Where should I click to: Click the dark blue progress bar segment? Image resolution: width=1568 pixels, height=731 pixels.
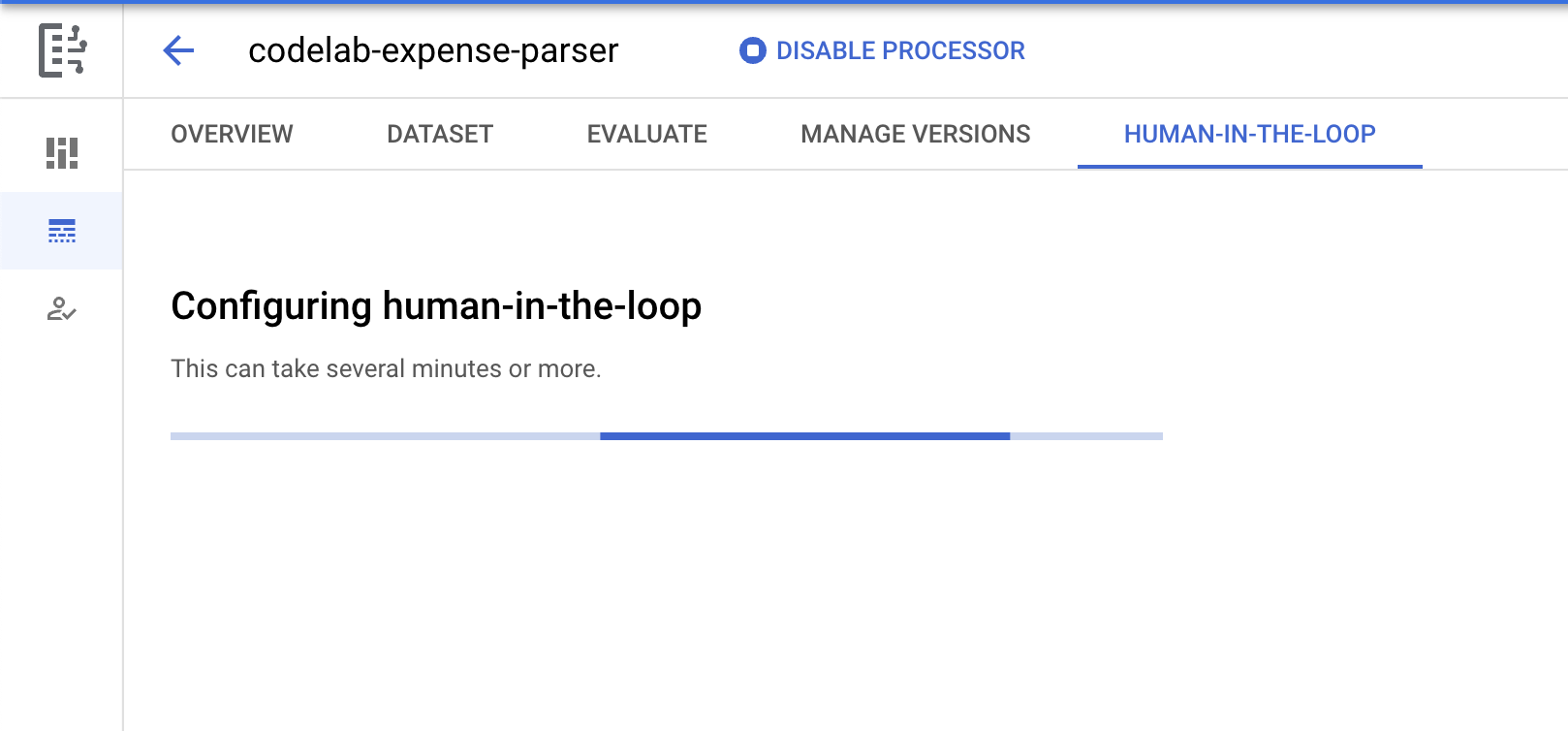[x=804, y=436]
